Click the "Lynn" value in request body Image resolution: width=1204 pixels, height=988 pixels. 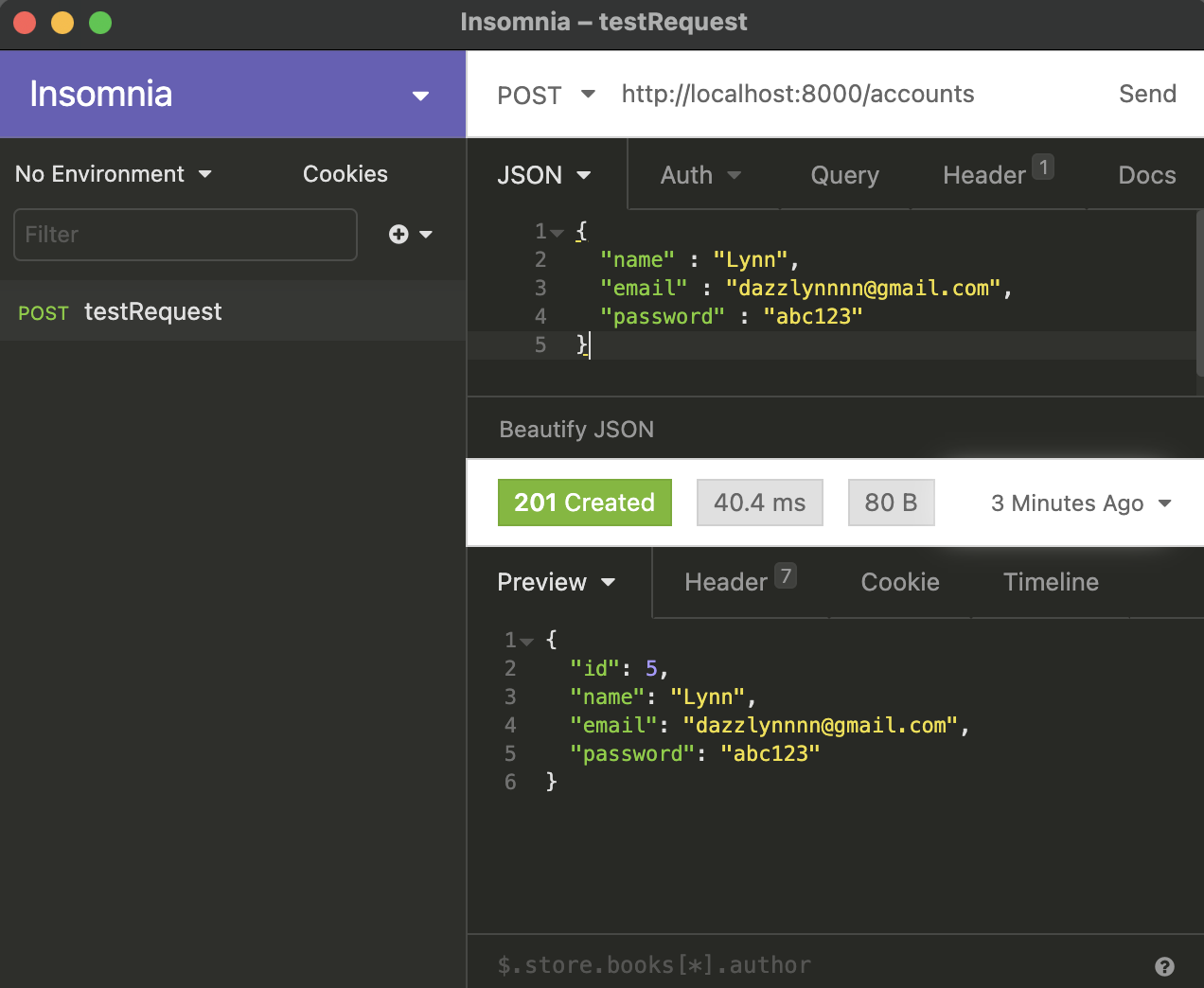coord(752,260)
